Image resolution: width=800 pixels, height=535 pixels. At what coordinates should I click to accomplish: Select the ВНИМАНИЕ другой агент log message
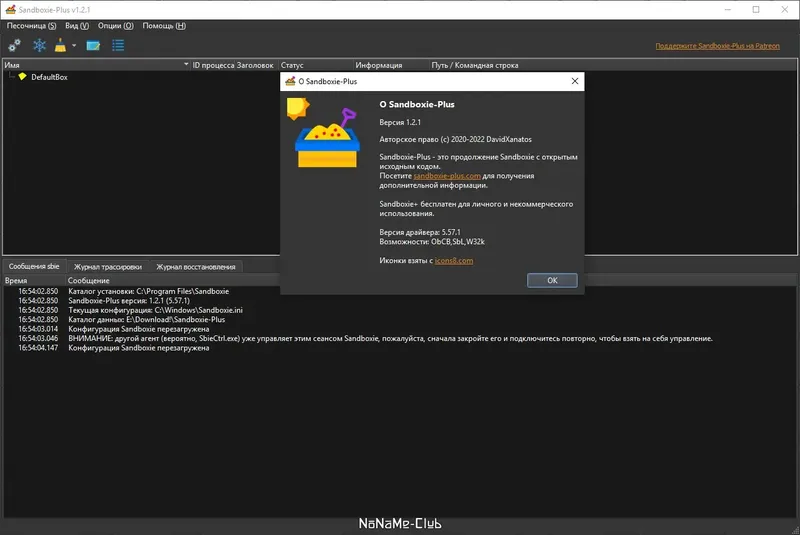pyautogui.click(x=390, y=338)
